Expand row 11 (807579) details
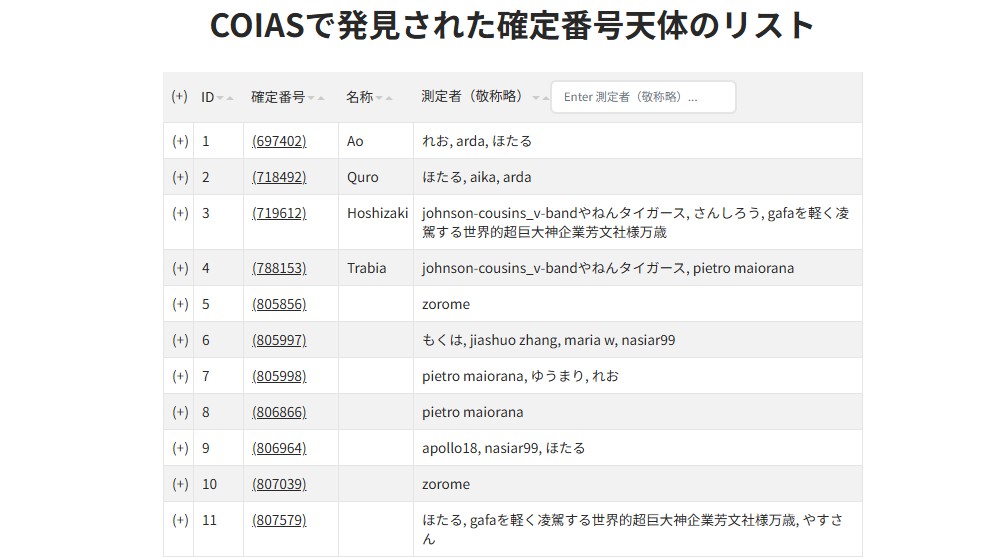 click(x=180, y=520)
